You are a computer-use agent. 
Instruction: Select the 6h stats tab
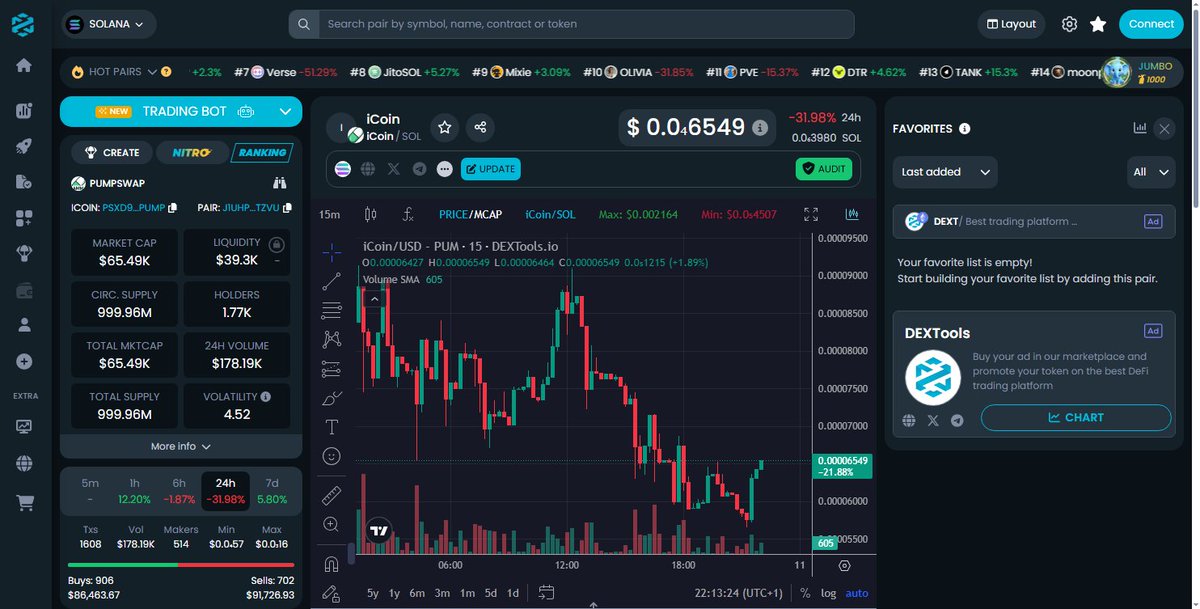click(x=179, y=490)
